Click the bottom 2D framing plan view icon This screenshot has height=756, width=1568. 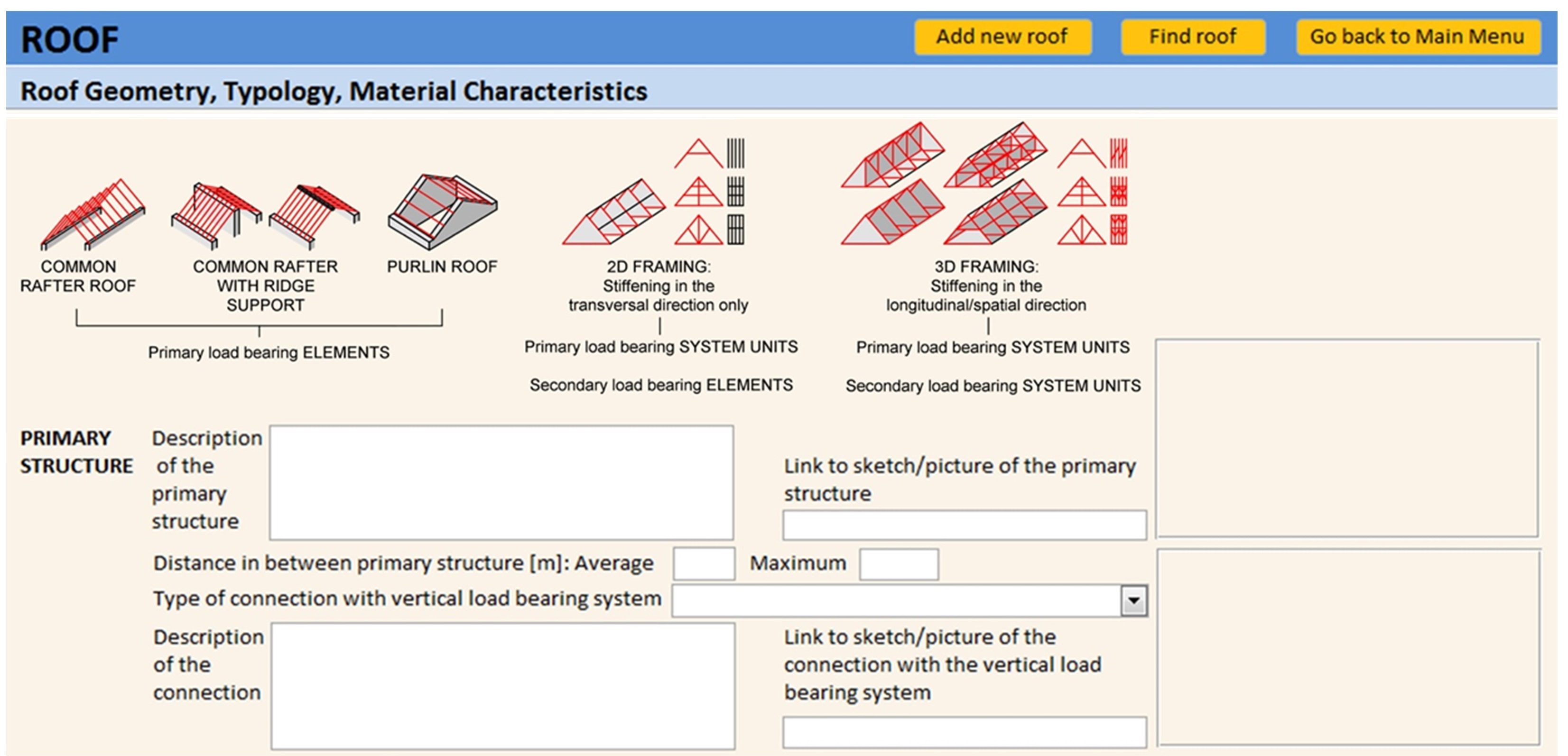[x=735, y=230]
